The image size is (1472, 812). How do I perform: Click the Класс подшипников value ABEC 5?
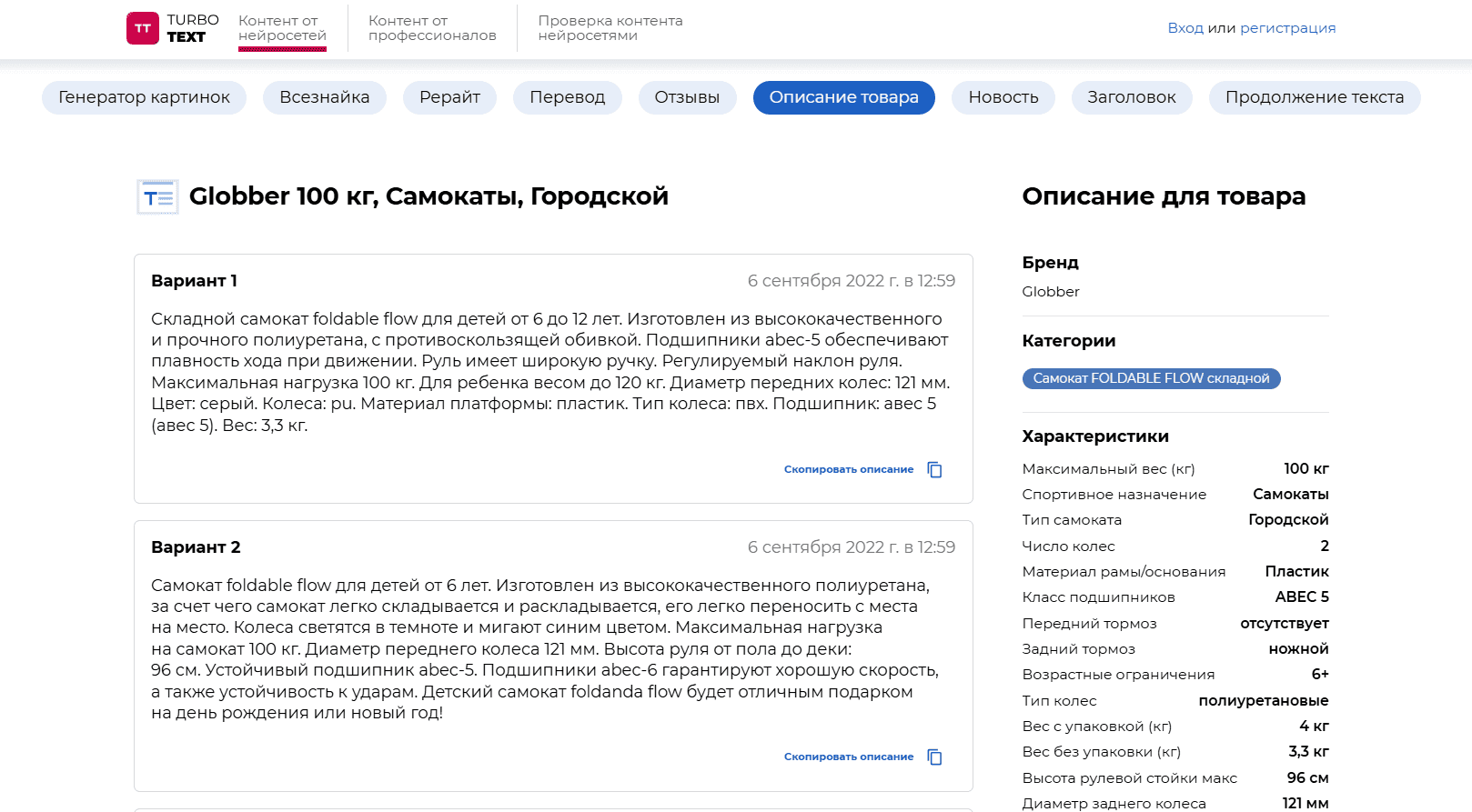coord(1302,597)
